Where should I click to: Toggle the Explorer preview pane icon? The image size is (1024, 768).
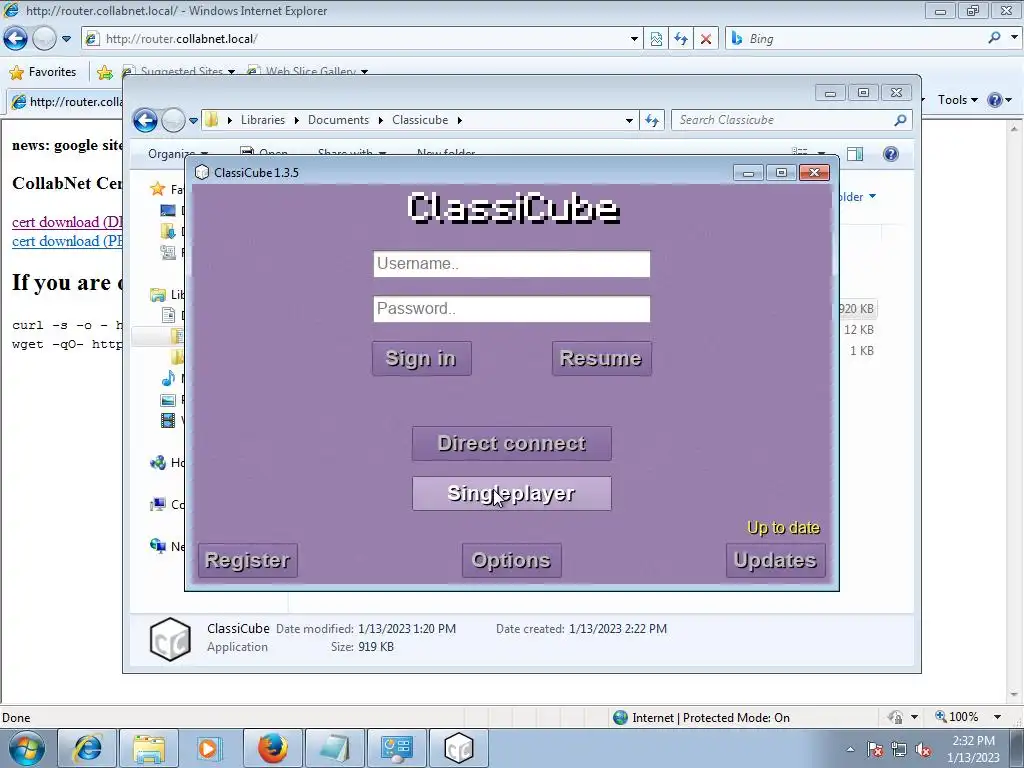tap(855, 154)
